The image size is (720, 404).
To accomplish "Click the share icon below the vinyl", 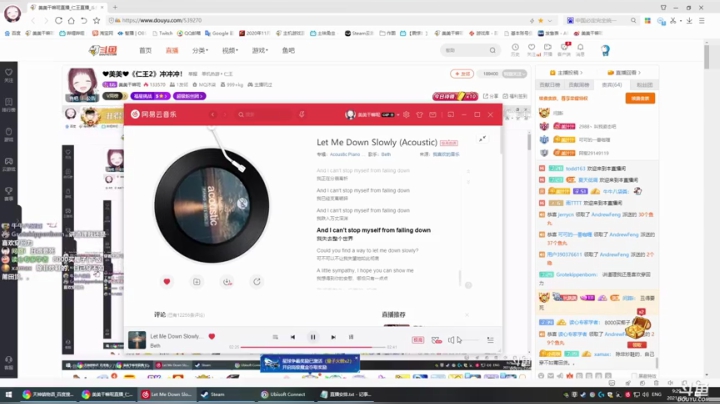I will point(257,281).
